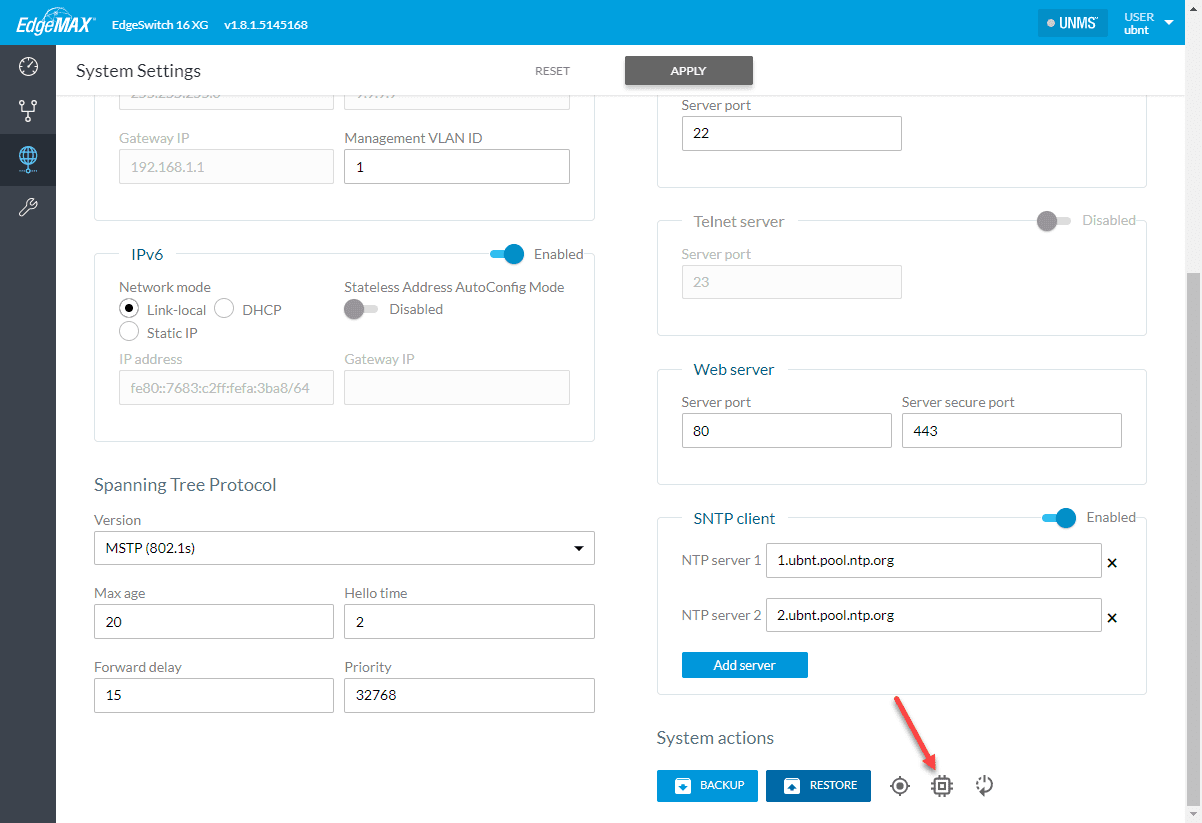Click the locate device target icon
1202x823 pixels.
(900, 786)
